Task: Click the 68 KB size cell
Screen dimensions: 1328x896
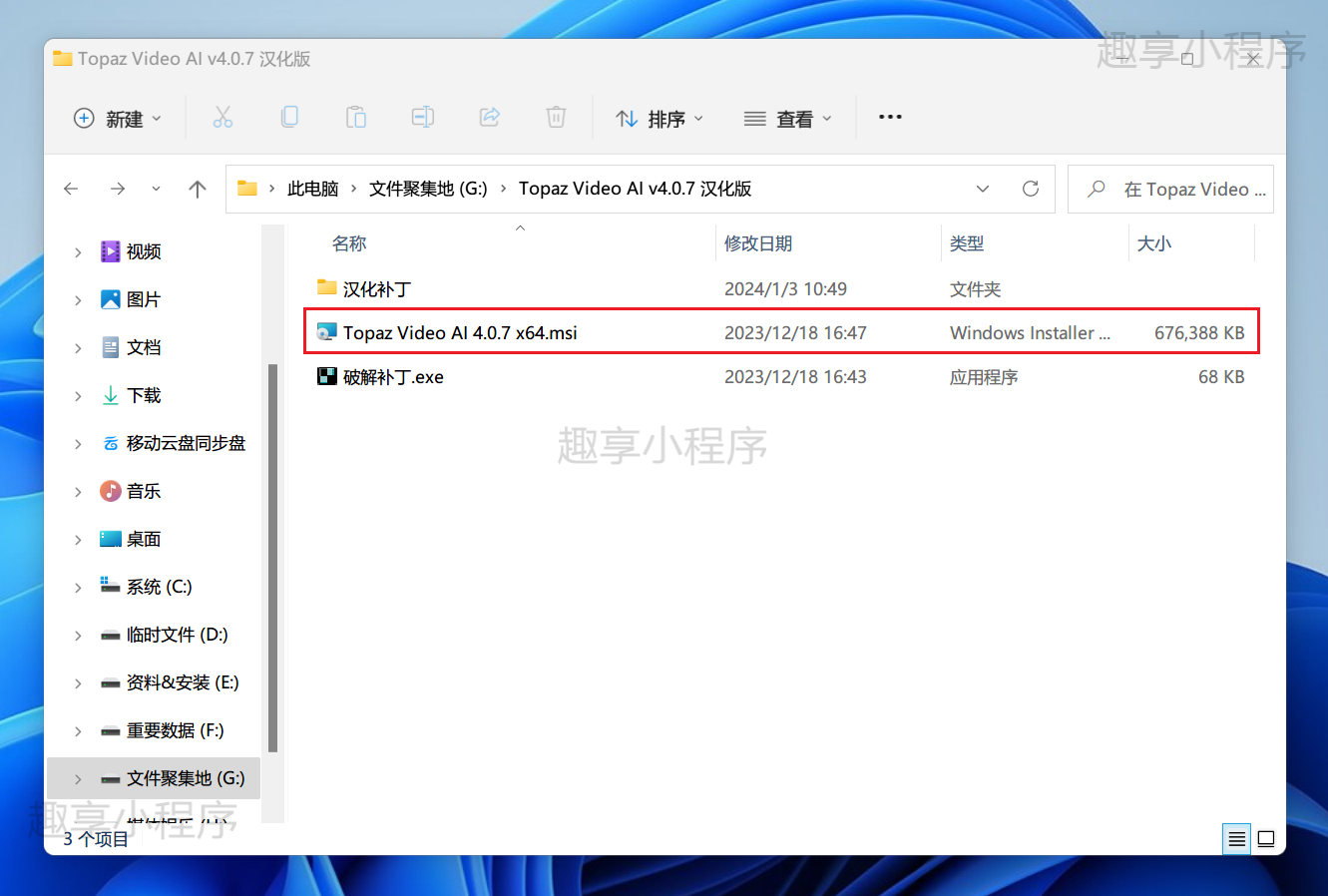Action: pyautogui.click(x=1221, y=377)
